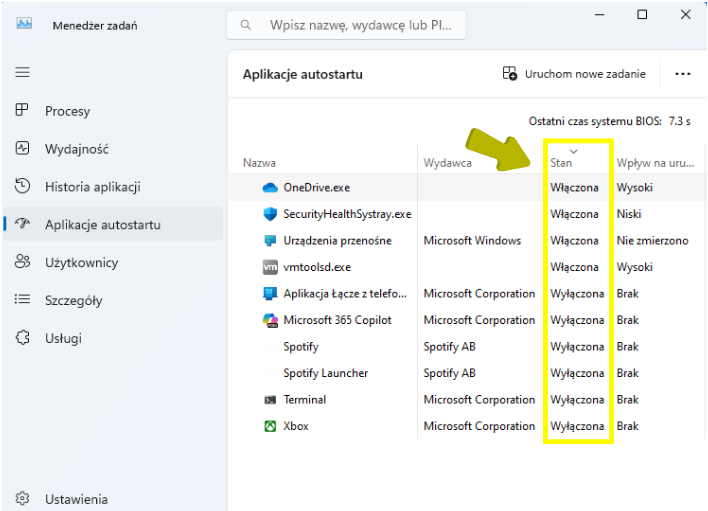This screenshot has height=511, width=708.
Task: Go to the Wydajność page
Action: coord(76,149)
